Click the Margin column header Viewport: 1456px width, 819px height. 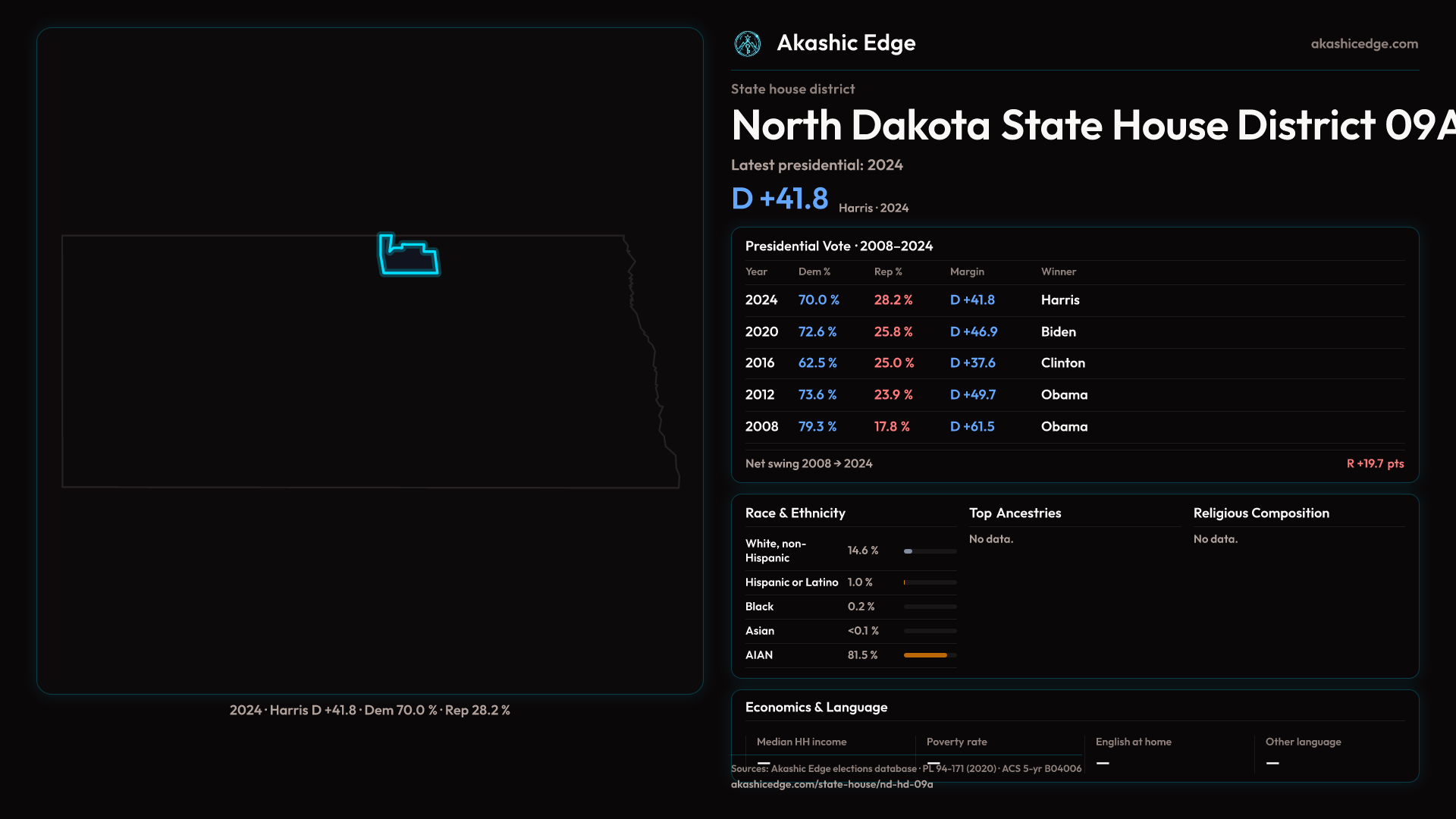coord(967,271)
